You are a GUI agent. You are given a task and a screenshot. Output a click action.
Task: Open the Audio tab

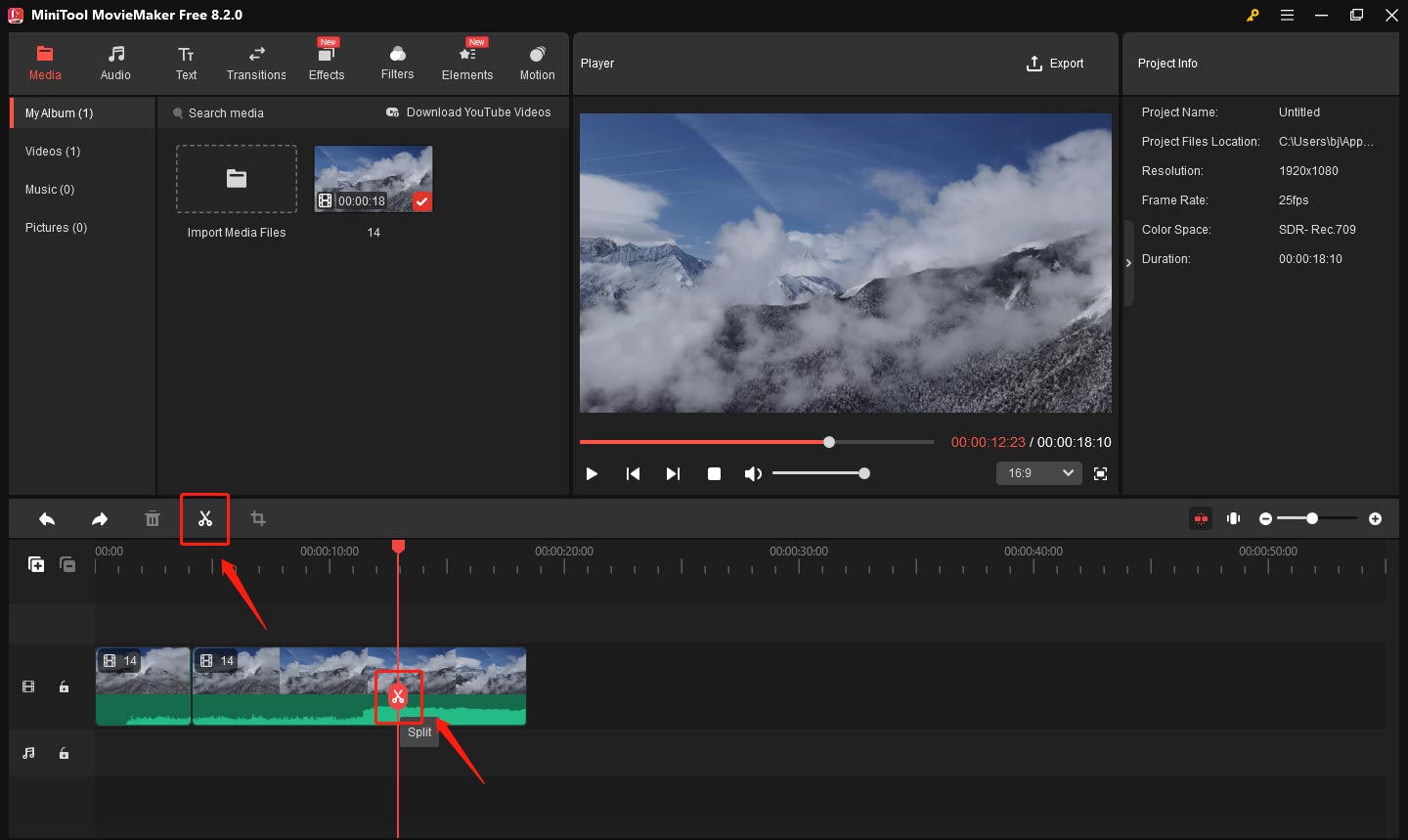tap(115, 64)
